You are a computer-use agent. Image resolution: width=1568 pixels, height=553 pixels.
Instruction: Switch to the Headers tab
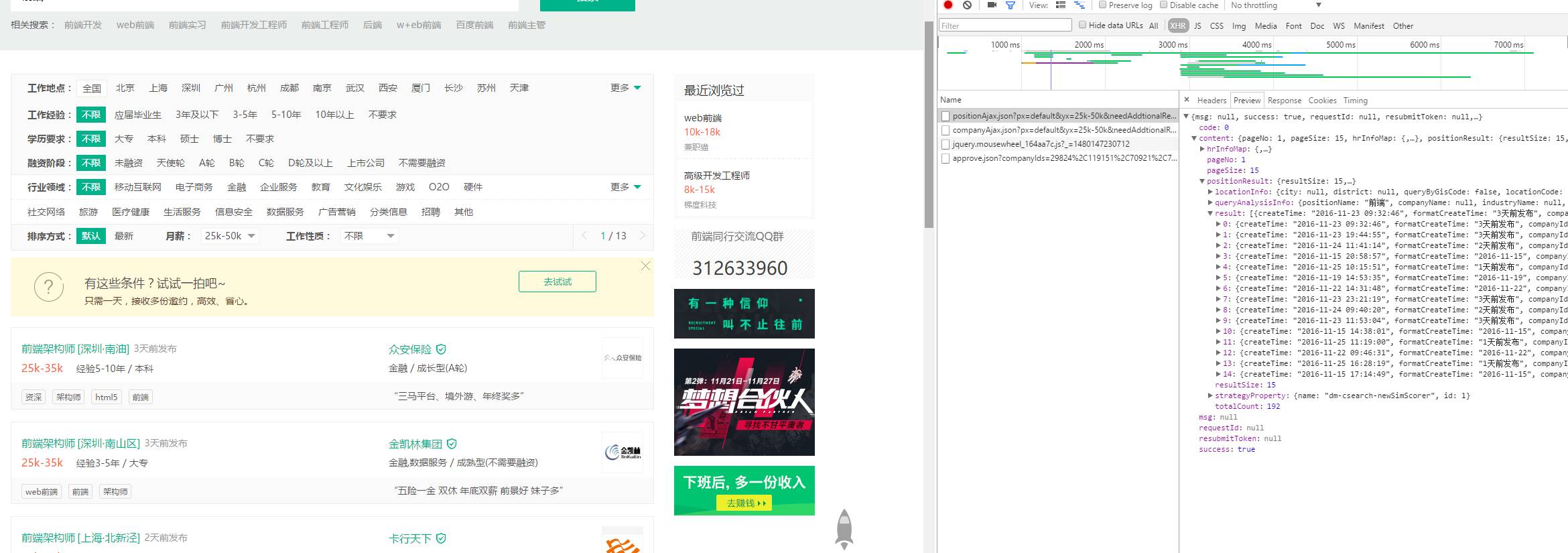coord(1212,101)
